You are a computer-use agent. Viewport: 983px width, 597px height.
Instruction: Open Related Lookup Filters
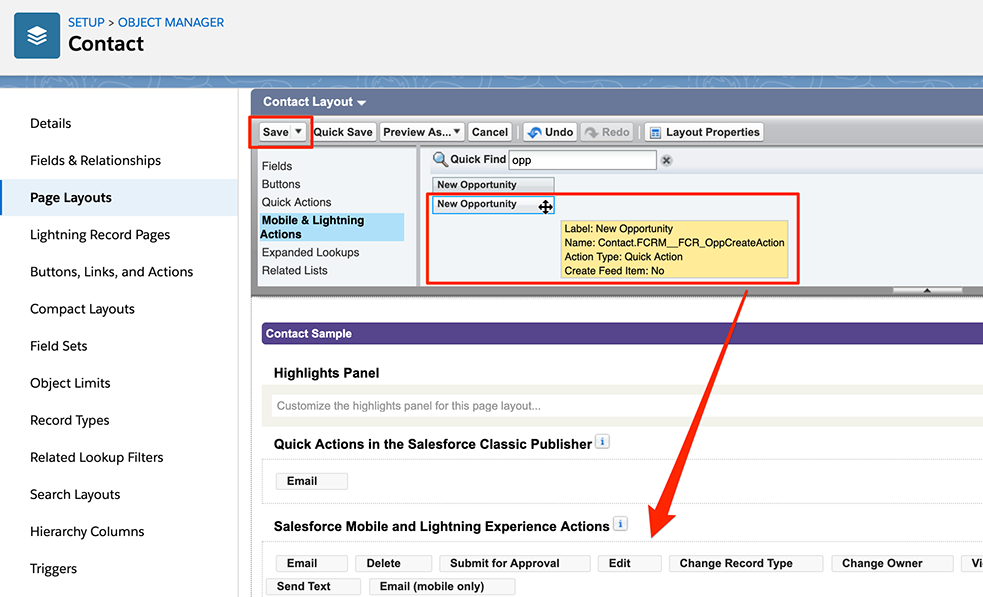tap(97, 457)
